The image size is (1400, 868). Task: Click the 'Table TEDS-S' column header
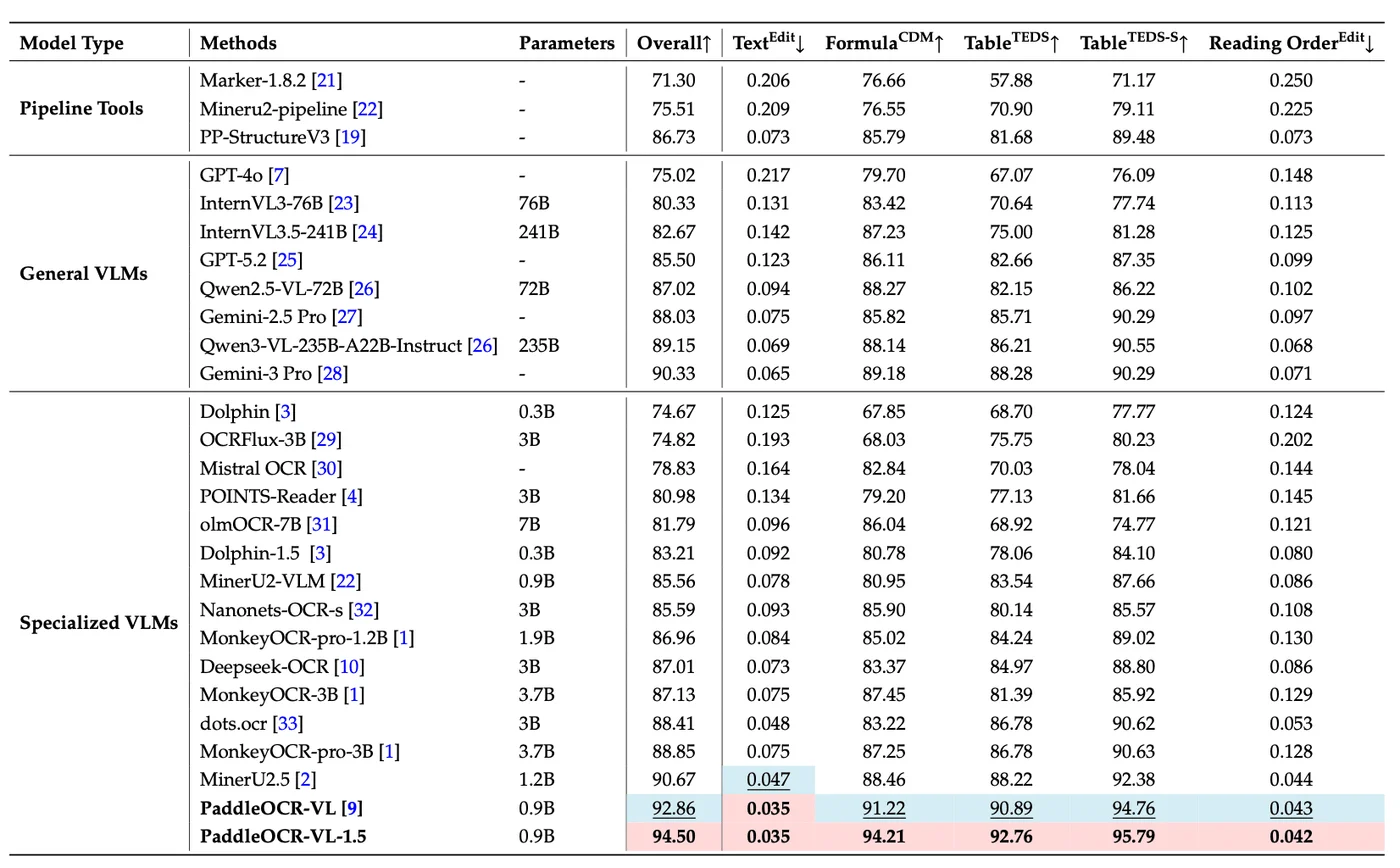[1134, 42]
